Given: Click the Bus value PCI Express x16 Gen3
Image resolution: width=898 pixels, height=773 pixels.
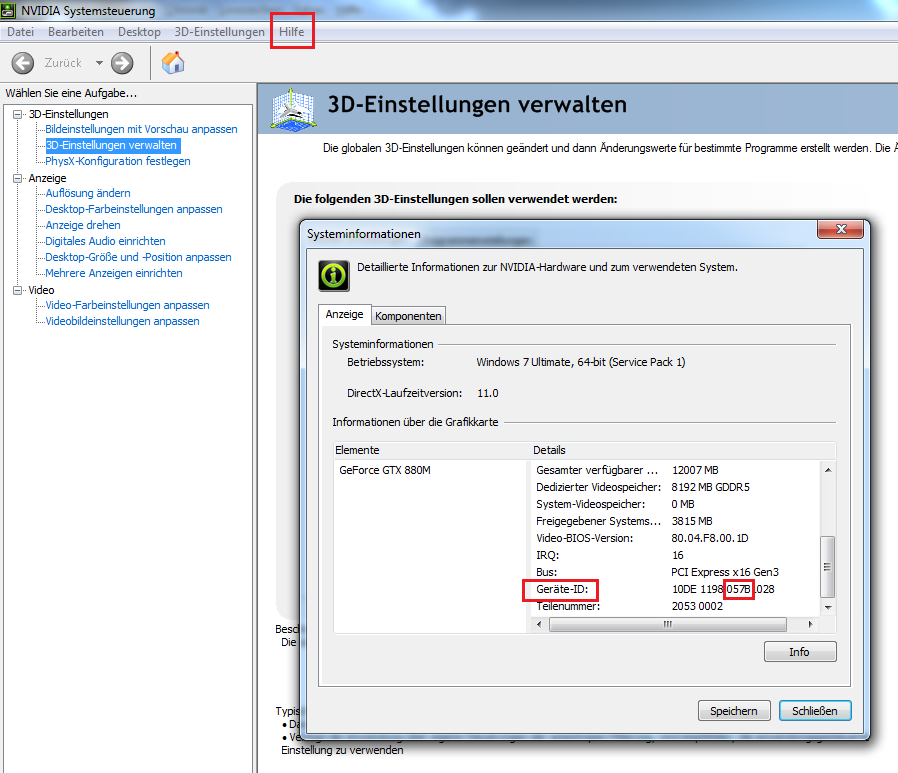Looking at the screenshot, I should click(x=725, y=572).
